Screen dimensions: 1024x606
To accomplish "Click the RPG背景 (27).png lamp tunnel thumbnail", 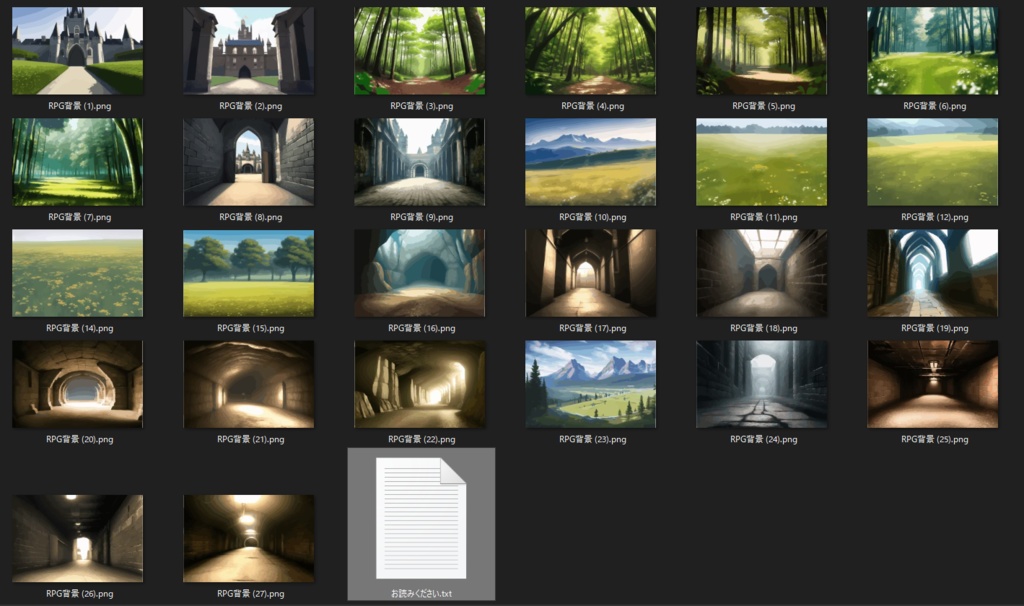I will [249, 538].
